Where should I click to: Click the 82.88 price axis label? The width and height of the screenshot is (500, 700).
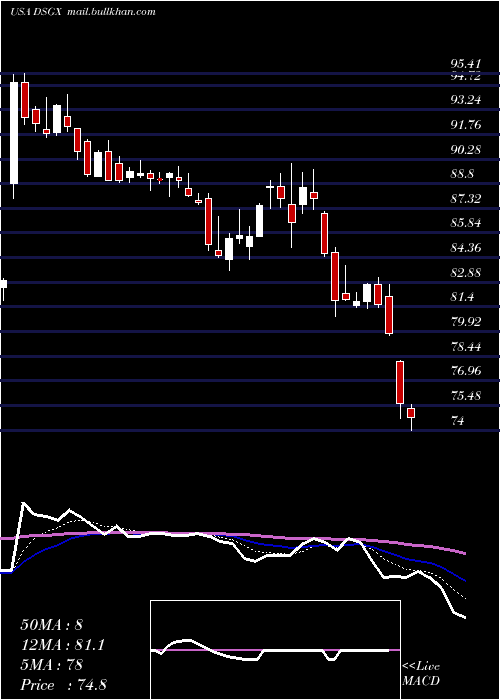click(466, 273)
